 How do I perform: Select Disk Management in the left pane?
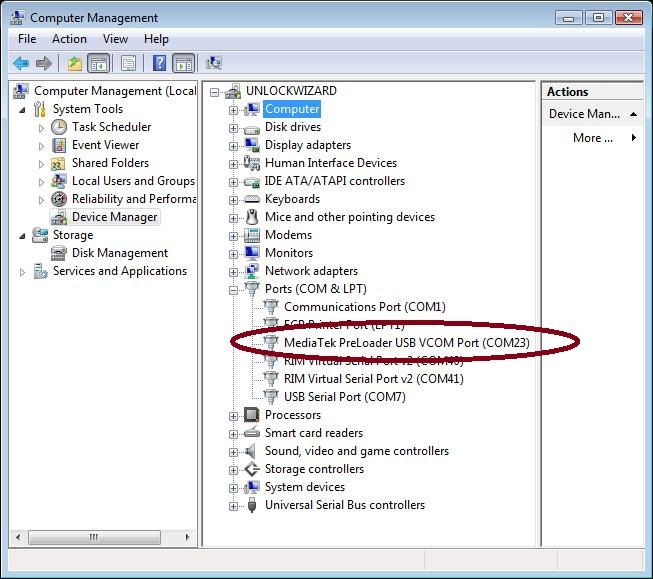[x=119, y=253]
